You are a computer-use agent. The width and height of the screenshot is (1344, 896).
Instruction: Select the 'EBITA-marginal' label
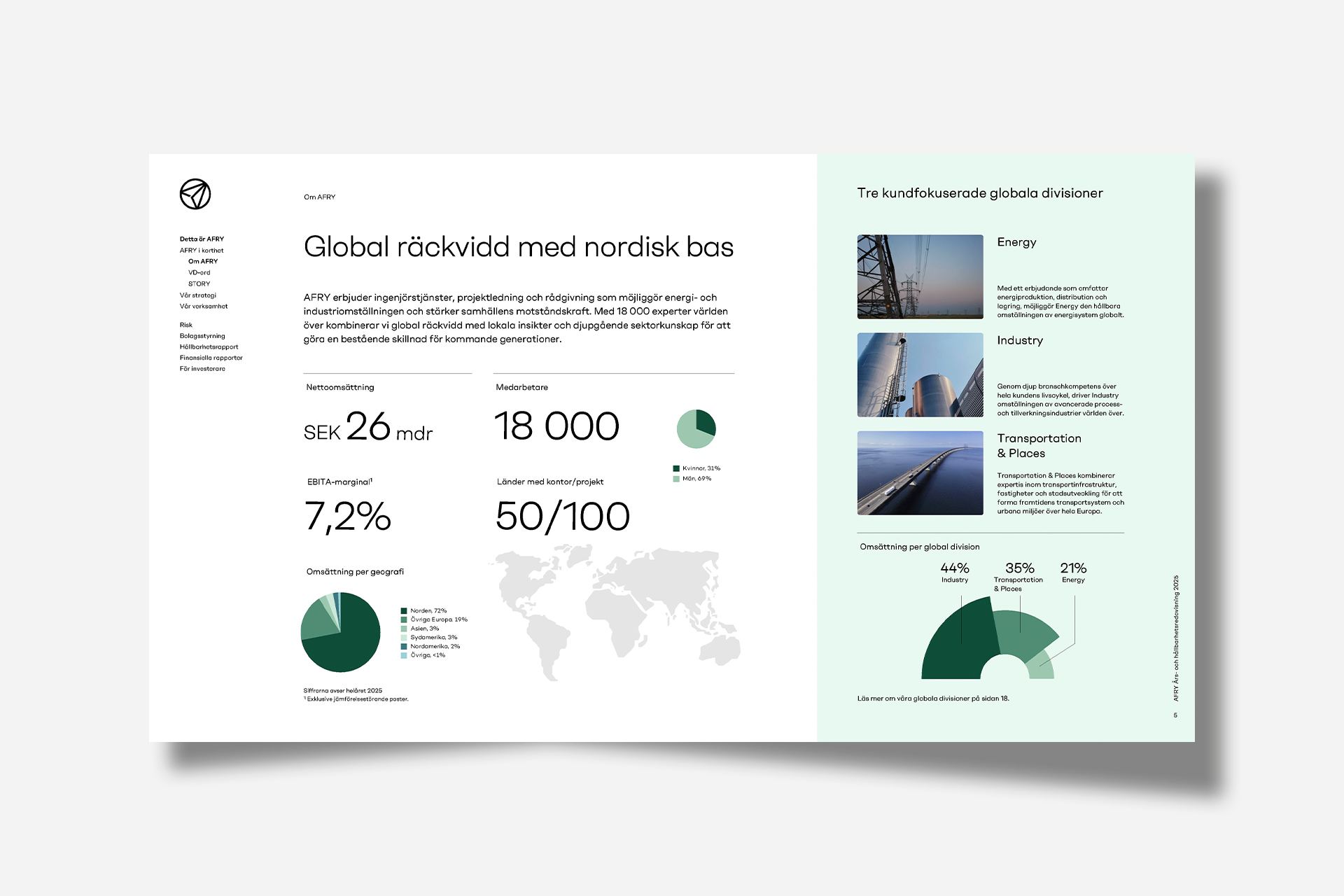[339, 482]
